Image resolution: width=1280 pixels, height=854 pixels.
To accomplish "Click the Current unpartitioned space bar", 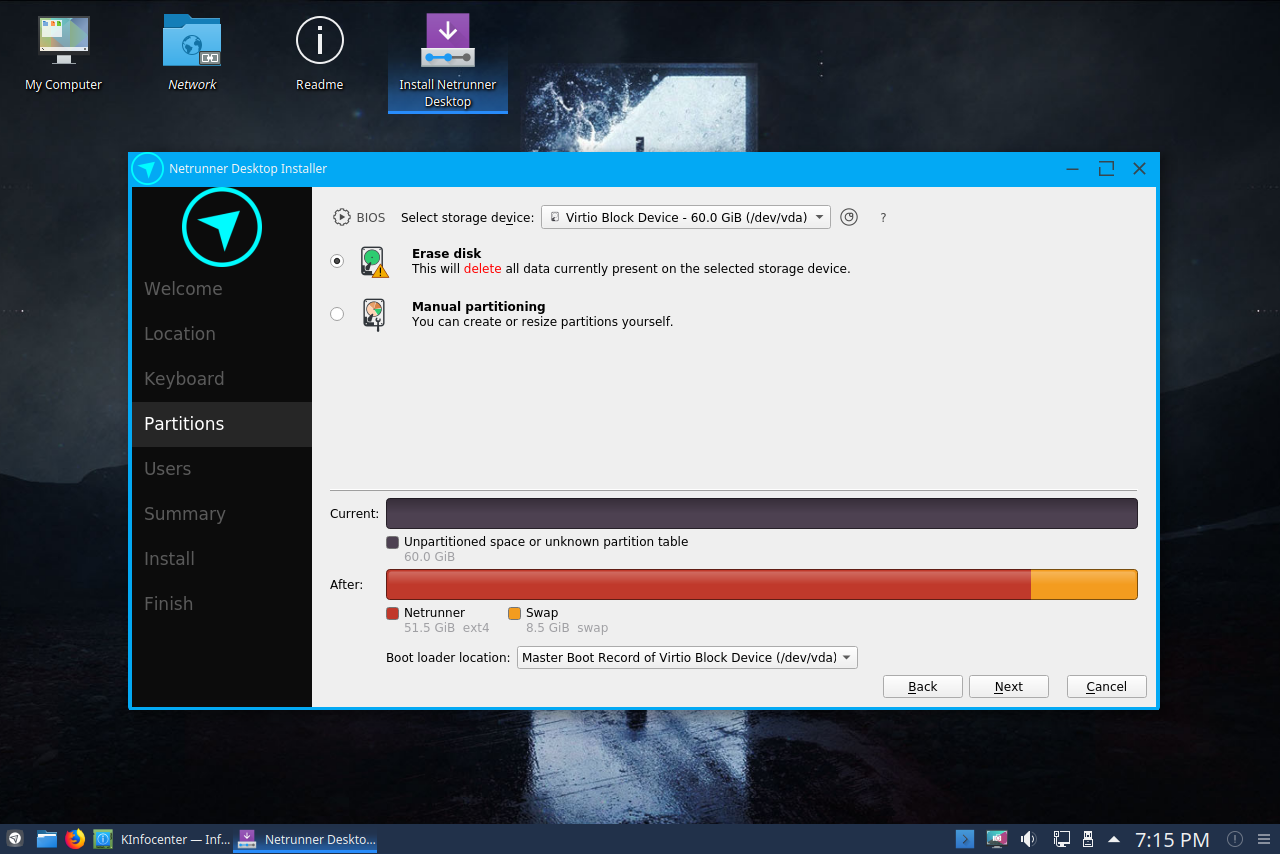I will click(762, 514).
